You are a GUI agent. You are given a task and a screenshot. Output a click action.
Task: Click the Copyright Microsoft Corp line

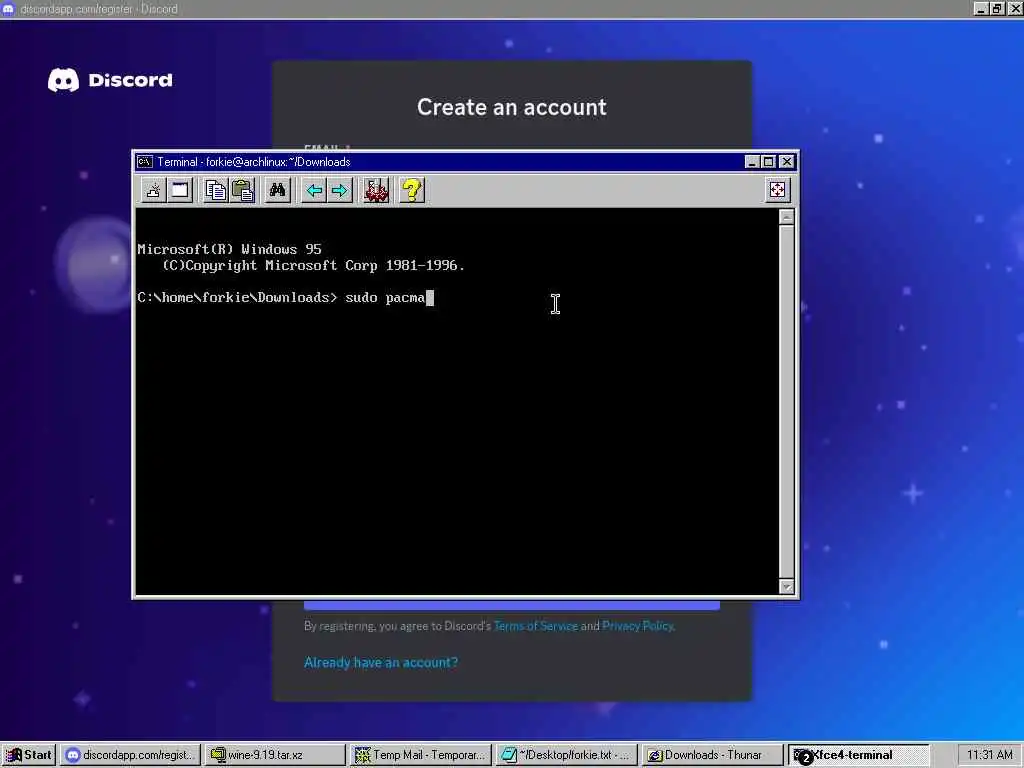pyautogui.click(x=313, y=266)
